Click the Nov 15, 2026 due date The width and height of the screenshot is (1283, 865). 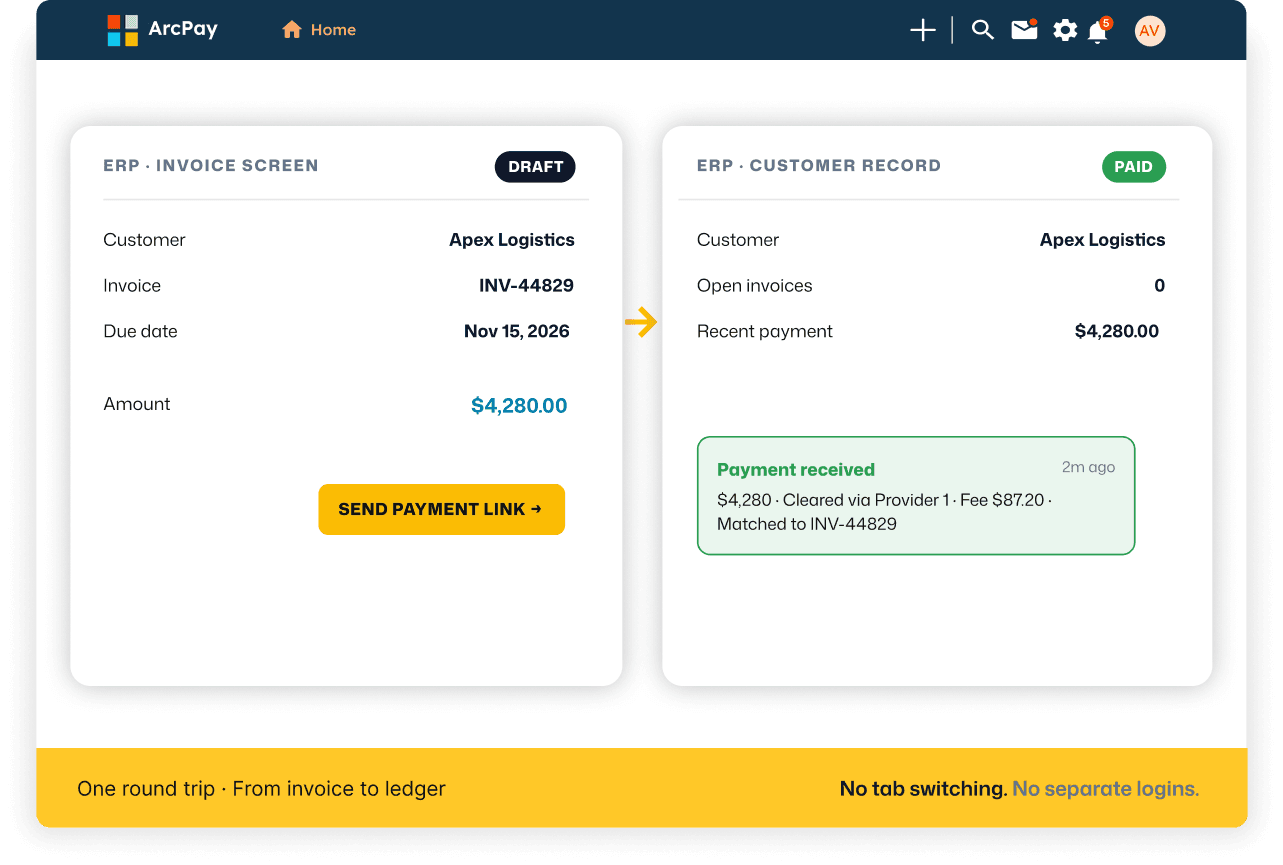[517, 331]
